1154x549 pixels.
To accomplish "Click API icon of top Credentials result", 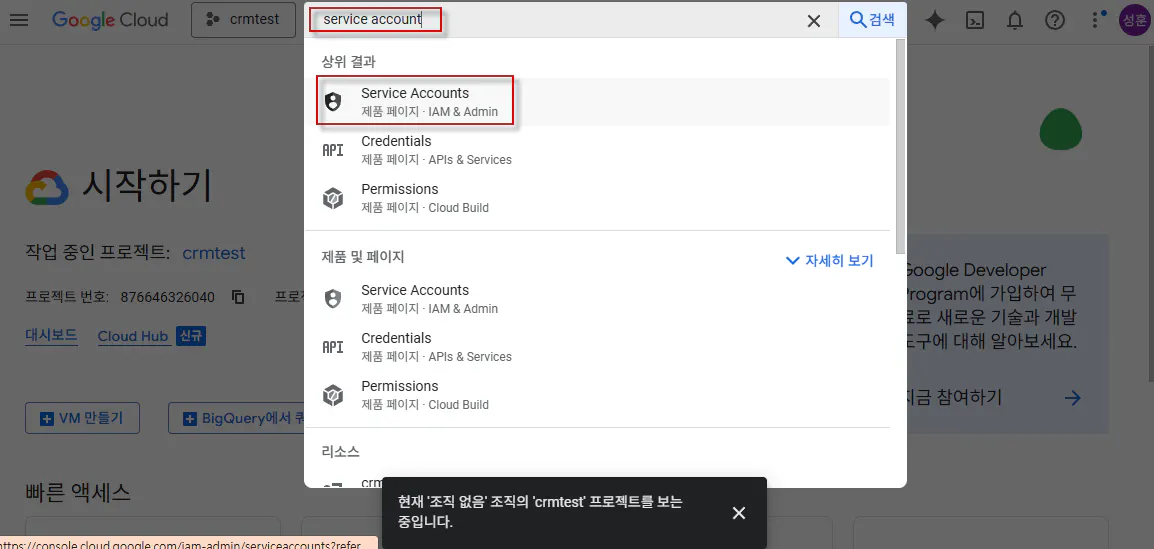I will [333, 150].
